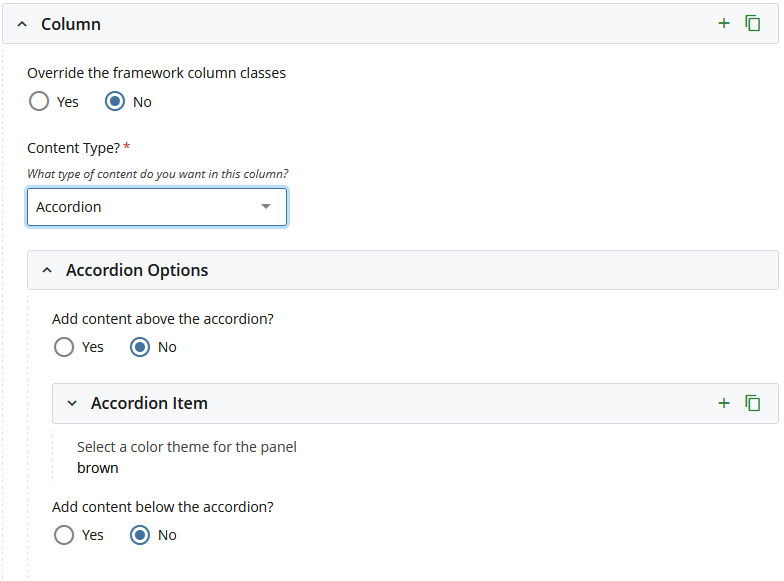Click the "Content Type?" field label
This screenshot has width=784, height=581.
(x=73, y=147)
